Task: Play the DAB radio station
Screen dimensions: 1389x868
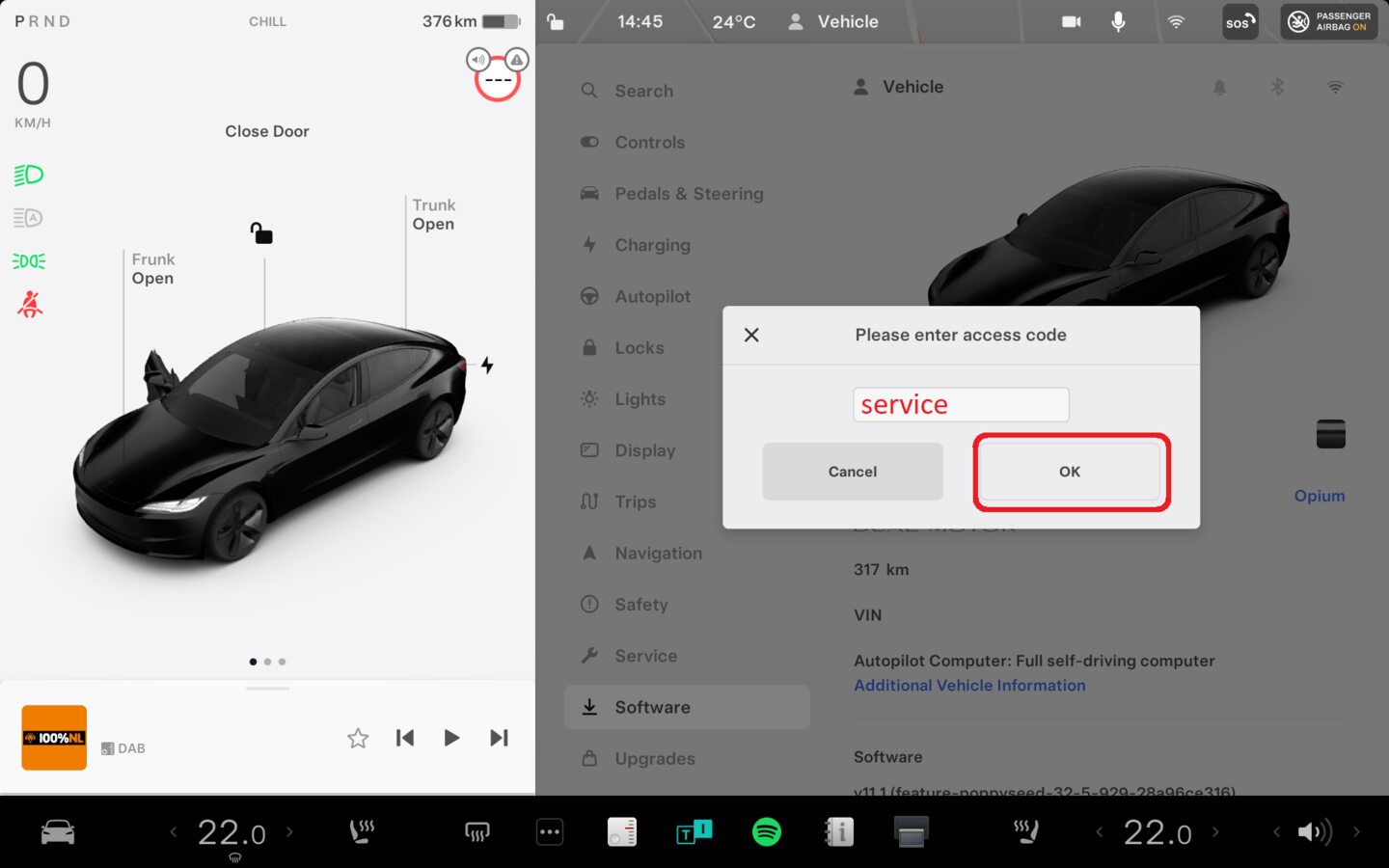Action: [x=451, y=738]
